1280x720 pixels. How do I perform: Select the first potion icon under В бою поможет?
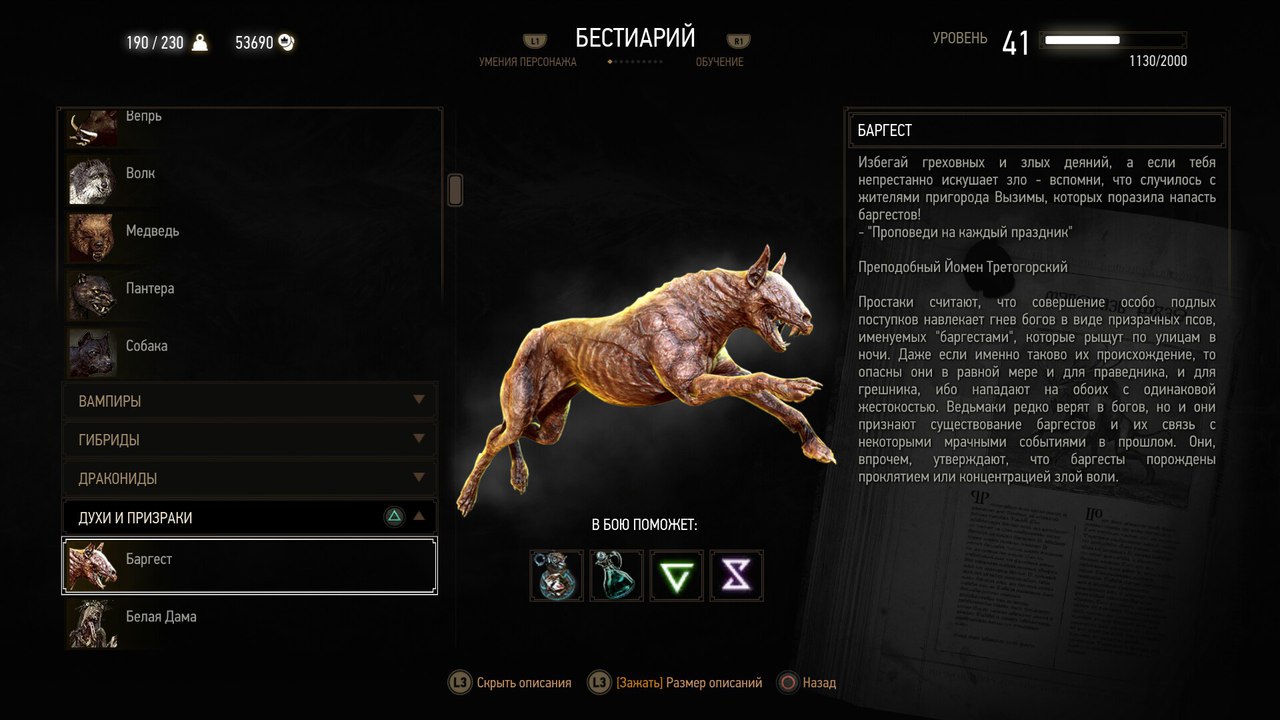click(557, 575)
